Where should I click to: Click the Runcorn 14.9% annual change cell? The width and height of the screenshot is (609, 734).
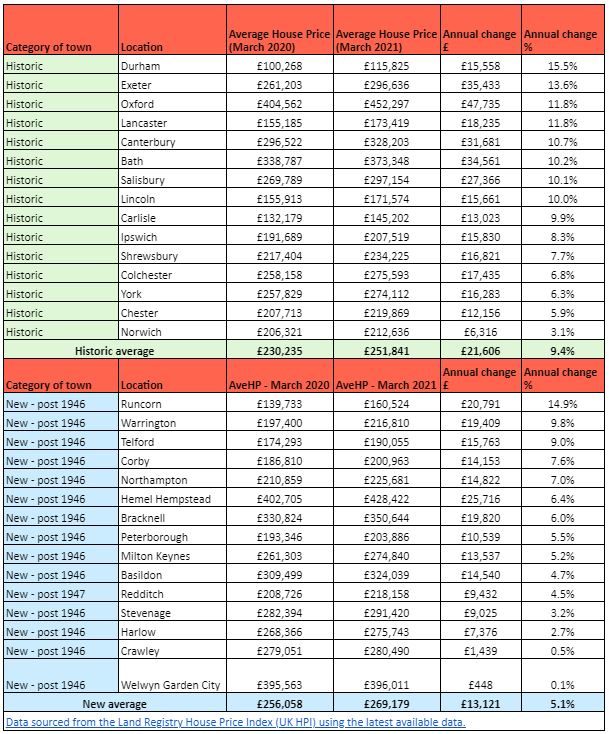[563, 403]
